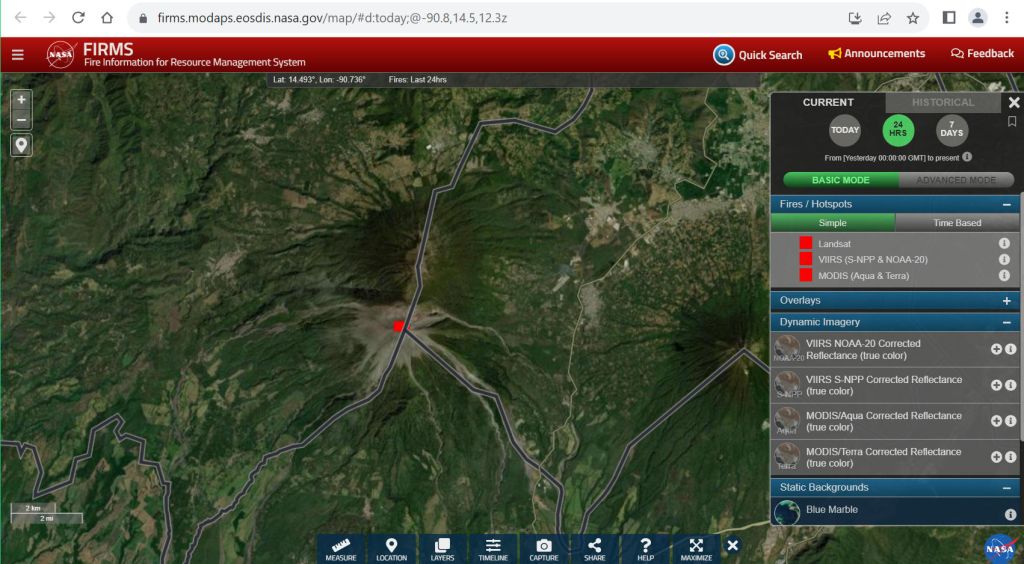This screenshot has width=1024, height=564.
Task: Click the Location tool icon
Action: point(391,549)
